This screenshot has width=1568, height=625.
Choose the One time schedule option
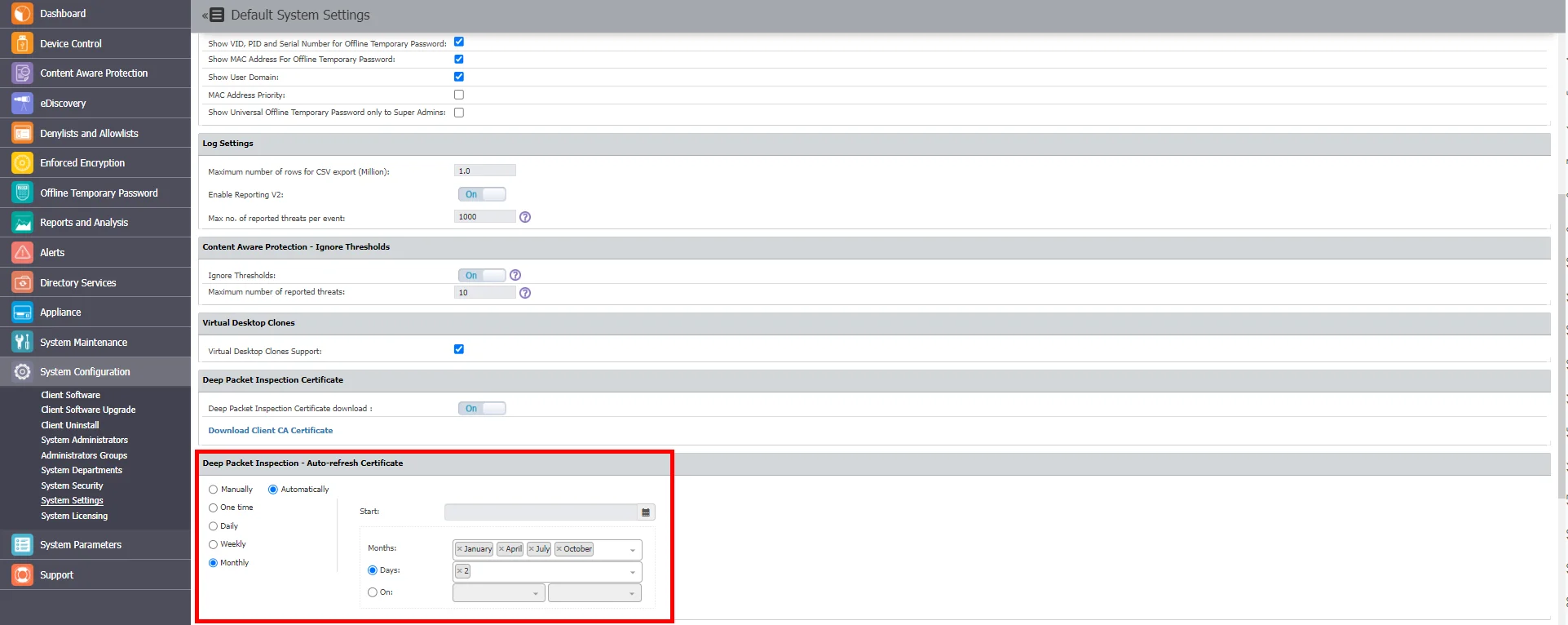214,508
